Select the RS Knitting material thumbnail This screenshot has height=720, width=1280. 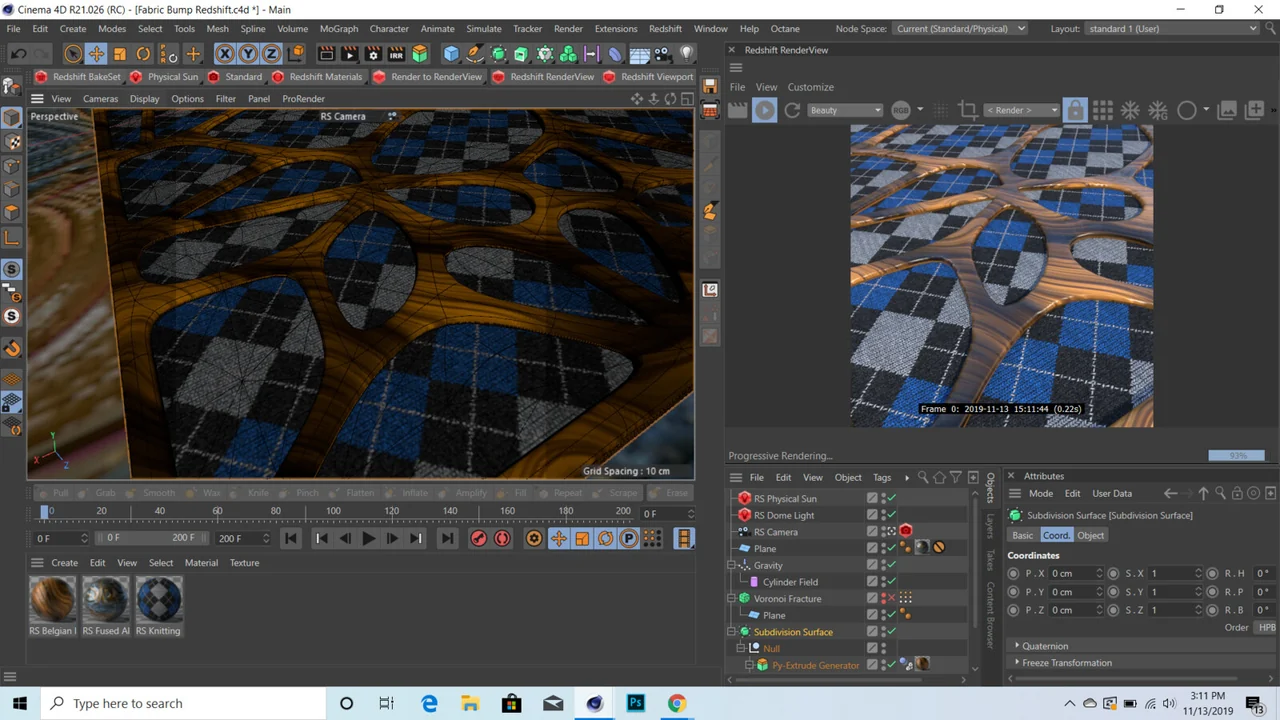pos(158,600)
